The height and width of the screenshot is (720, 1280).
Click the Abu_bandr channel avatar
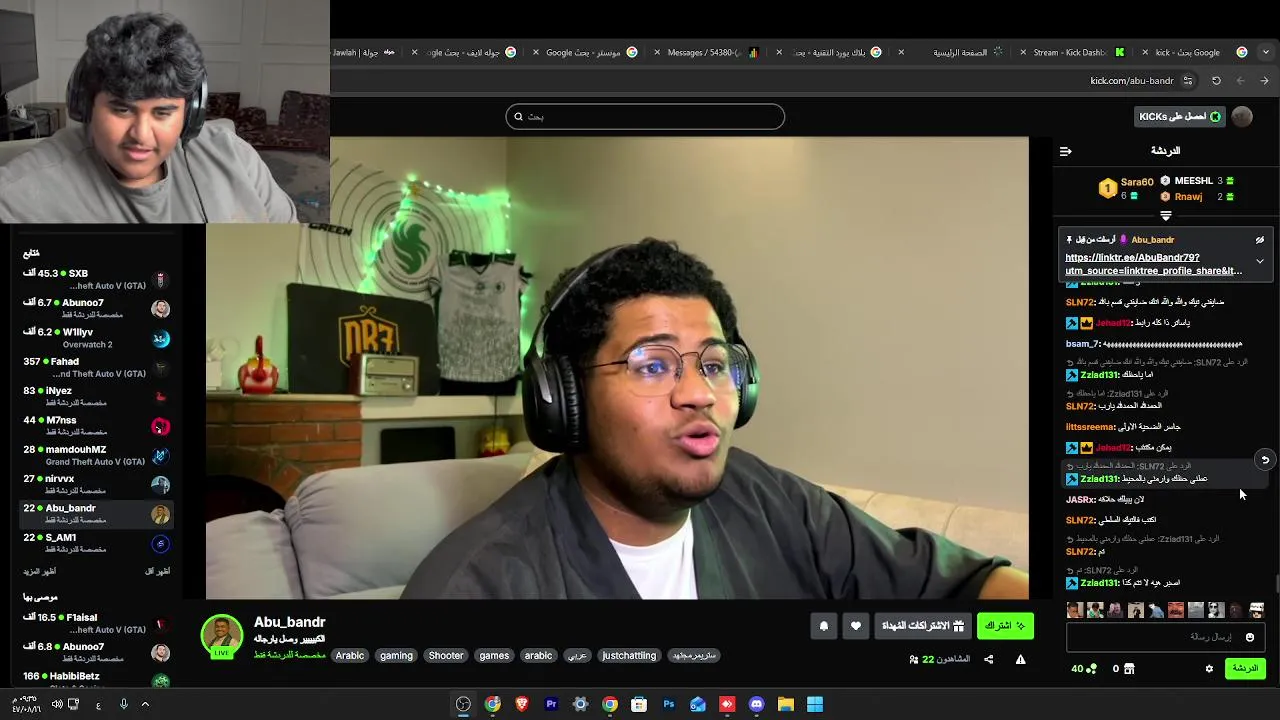pyautogui.click(x=222, y=636)
